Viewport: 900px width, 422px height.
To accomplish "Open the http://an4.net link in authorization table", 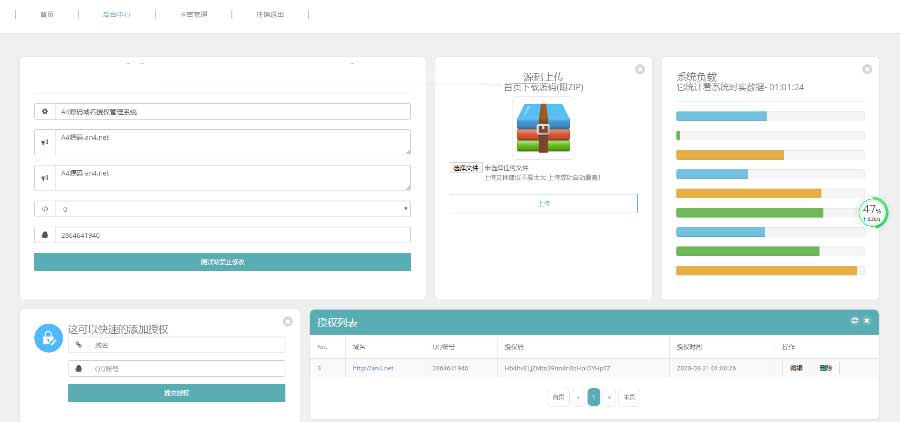I will (x=372, y=368).
